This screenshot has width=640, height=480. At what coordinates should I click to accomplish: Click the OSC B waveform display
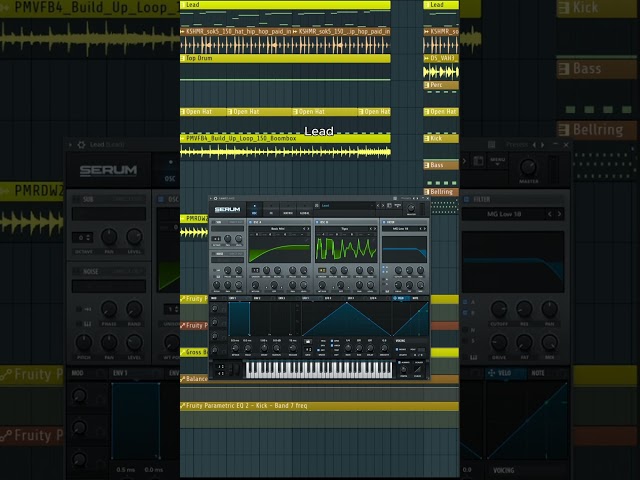pos(346,250)
